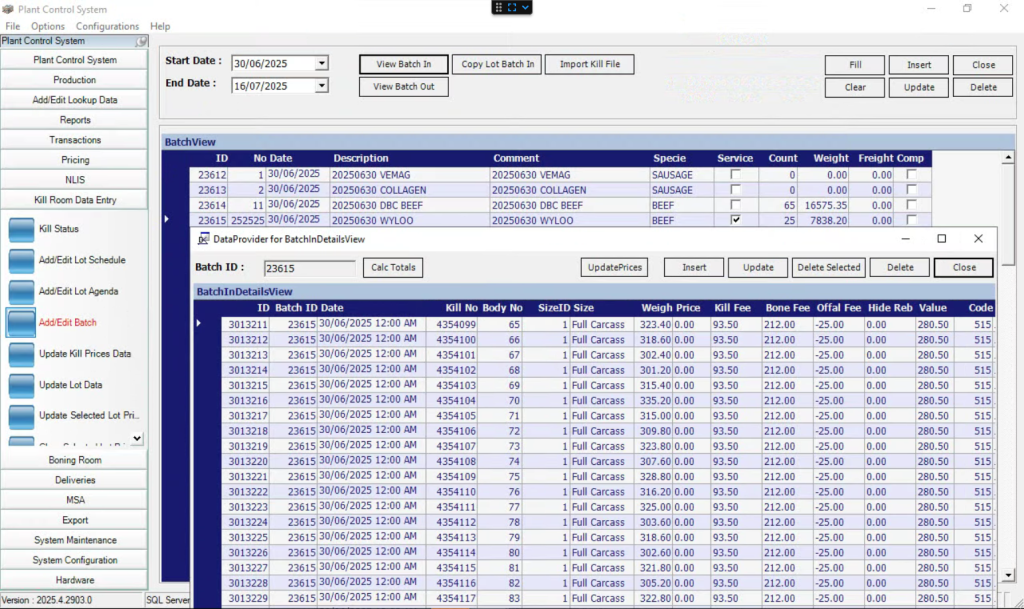This screenshot has height=609, width=1024.
Task: Click the Update Lot Data icon
Action: (21, 385)
